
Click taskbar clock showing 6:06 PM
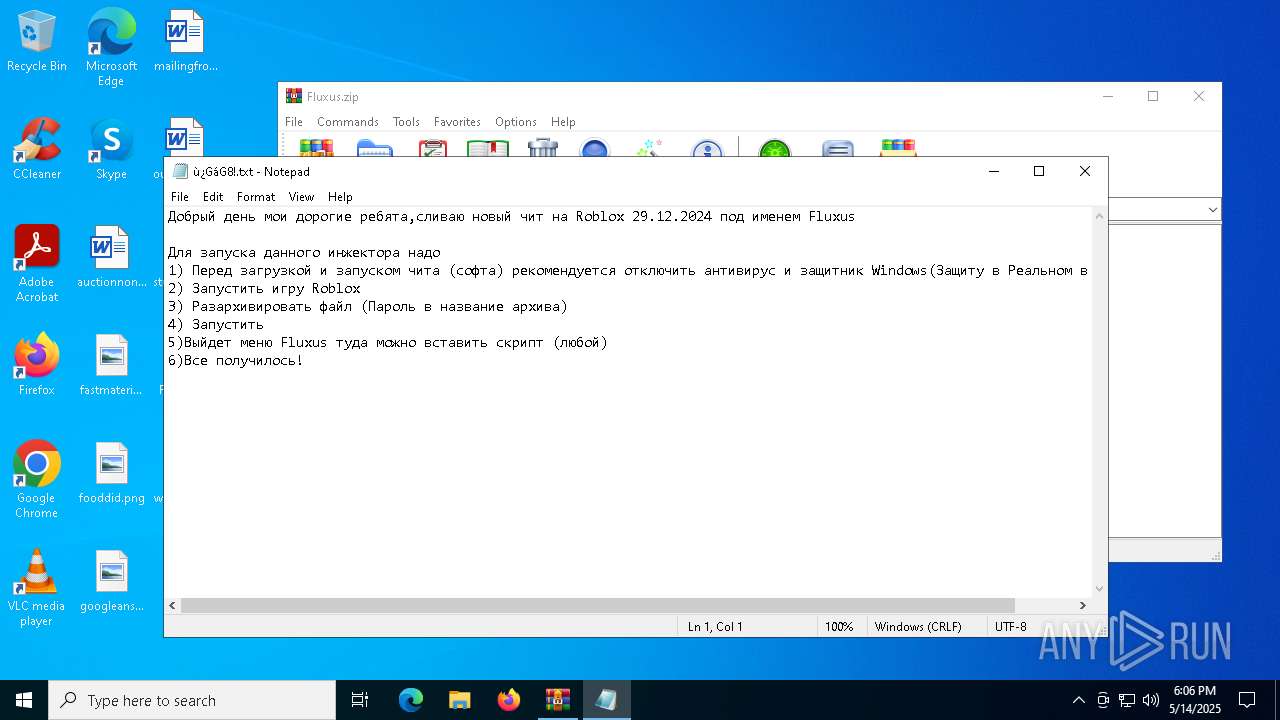[1195, 700]
